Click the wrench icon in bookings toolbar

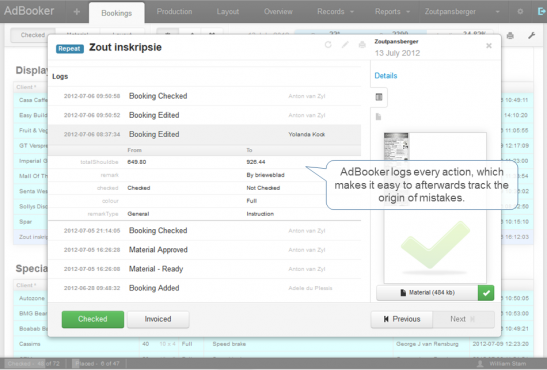click(x=531, y=35)
